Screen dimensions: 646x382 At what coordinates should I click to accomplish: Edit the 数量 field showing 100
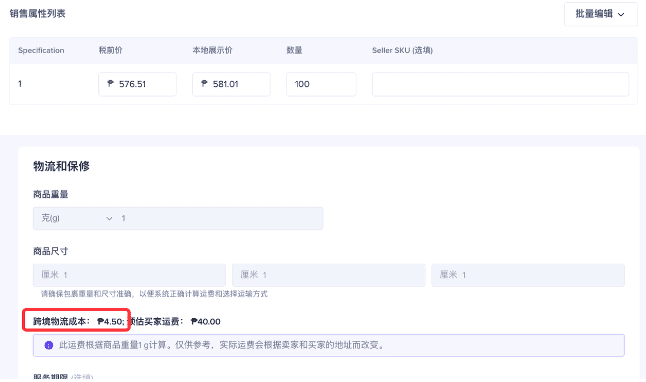tap(321, 84)
